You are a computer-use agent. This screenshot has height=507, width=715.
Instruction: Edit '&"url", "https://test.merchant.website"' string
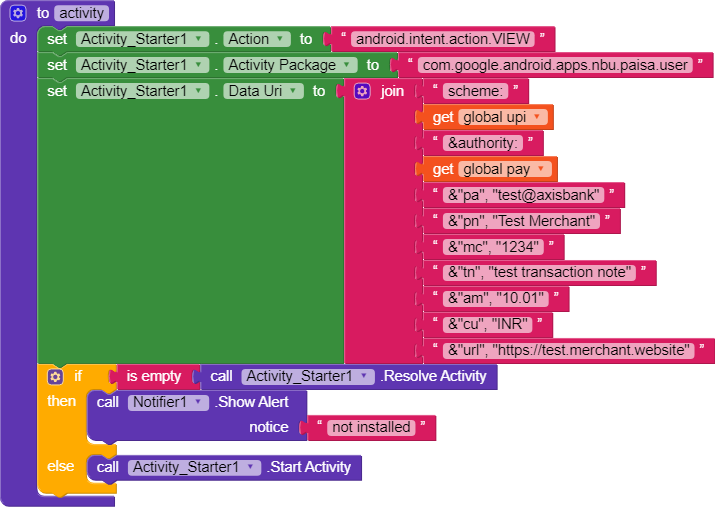click(x=568, y=350)
